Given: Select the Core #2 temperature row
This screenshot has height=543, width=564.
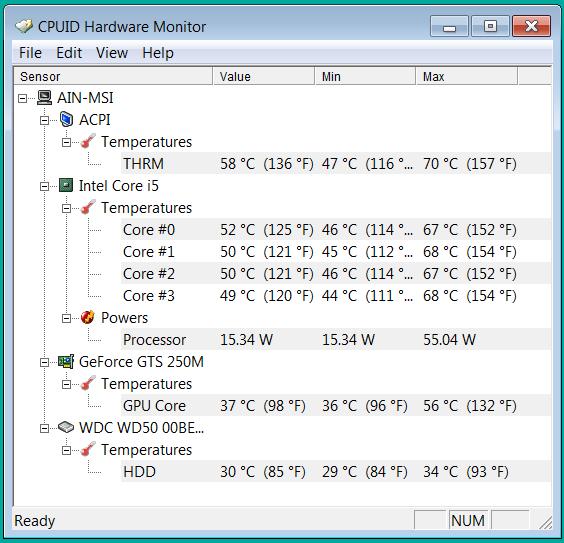Looking at the screenshot, I should [336, 274].
